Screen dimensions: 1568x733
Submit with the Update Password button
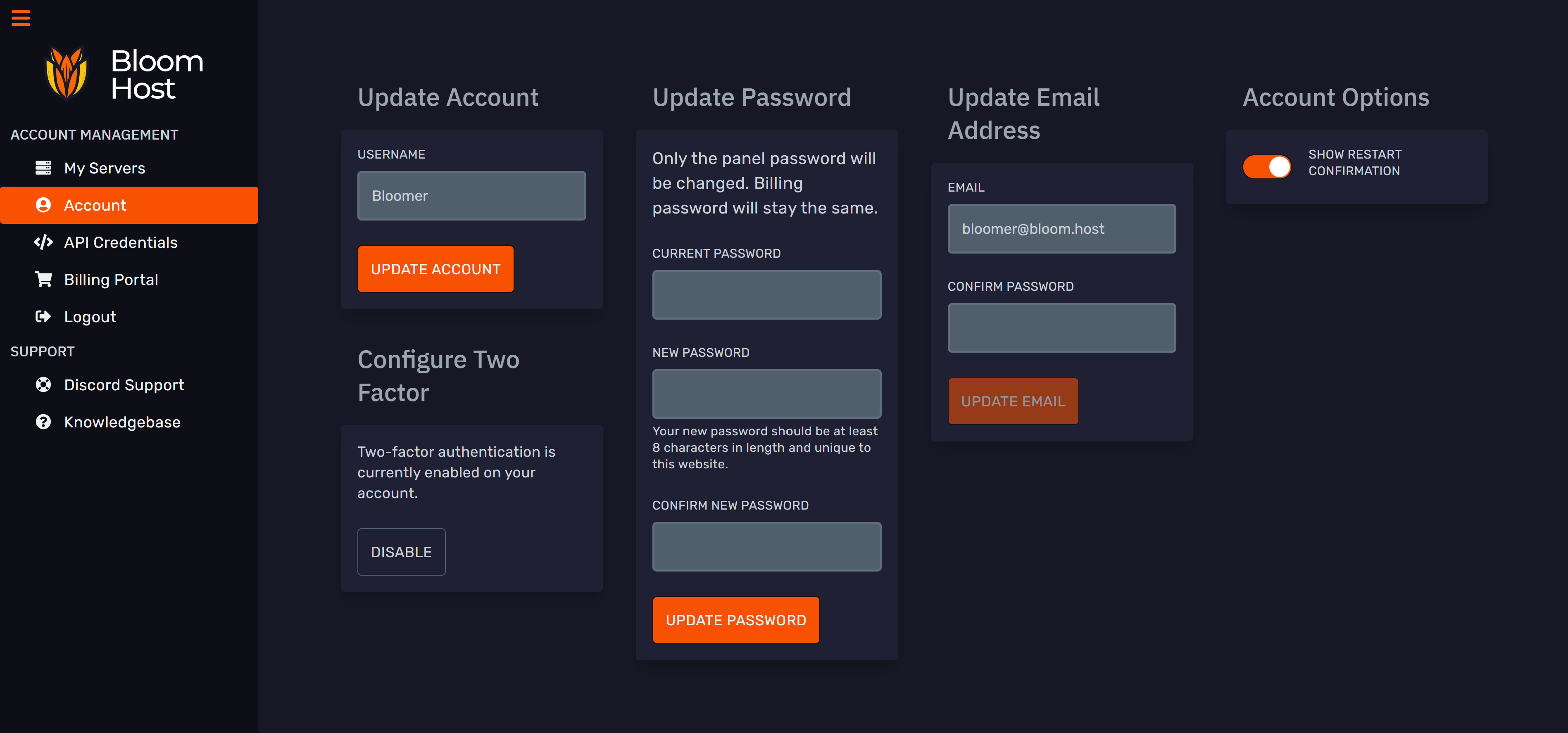click(735, 620)
